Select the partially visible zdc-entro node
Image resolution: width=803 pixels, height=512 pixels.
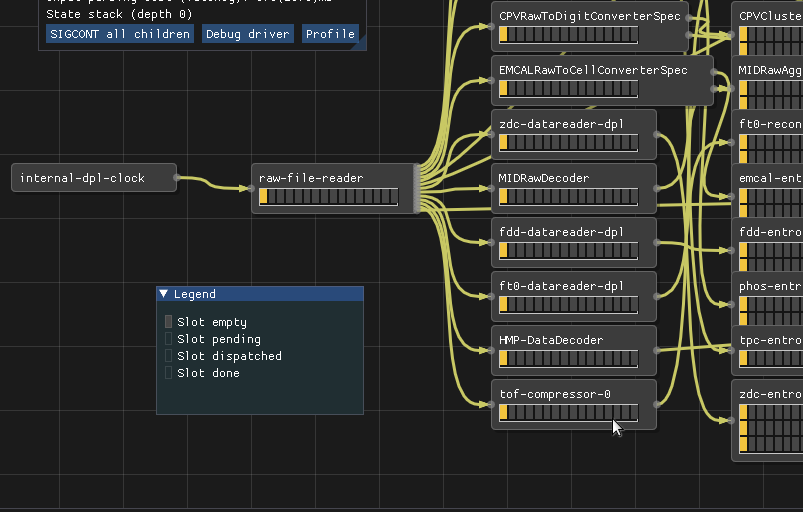767,420
